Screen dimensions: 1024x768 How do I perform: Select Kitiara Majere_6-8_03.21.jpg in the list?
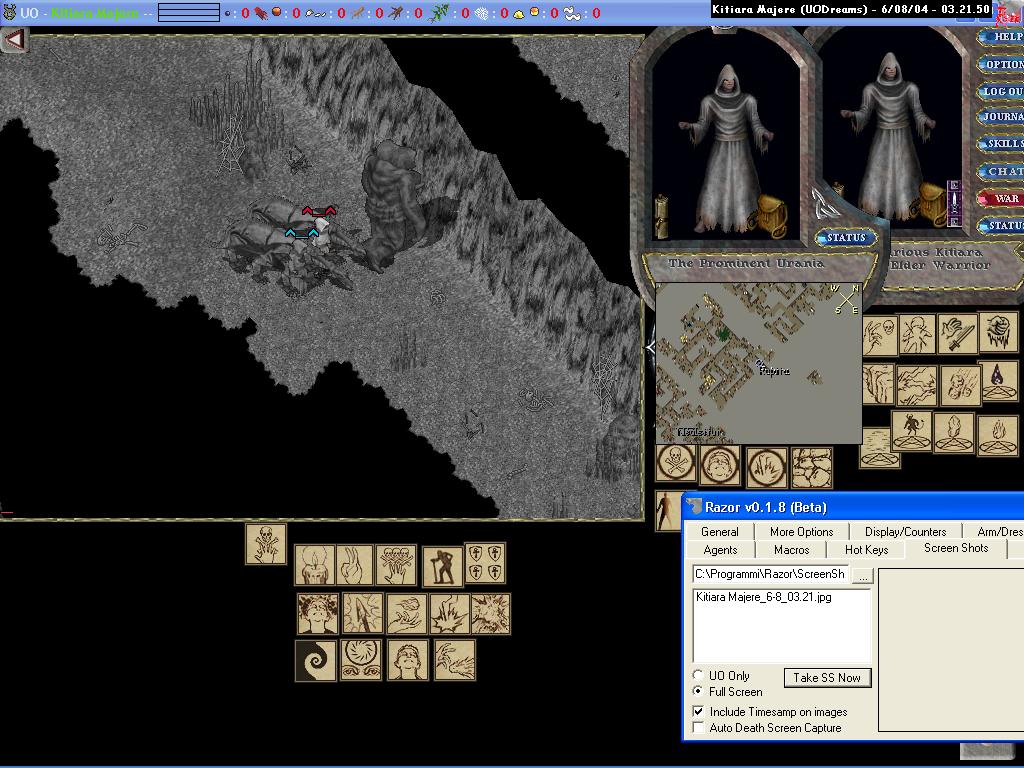(x=763, y=597)
